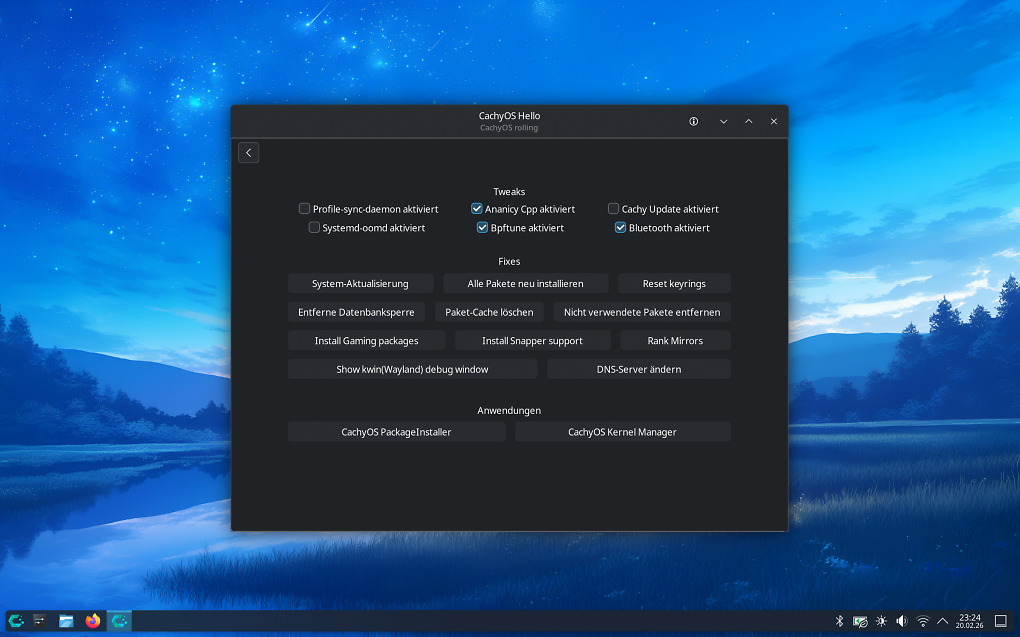Click Install Gaming packages button
Viewport: 1020px width, 637px height.
pos(367,341)
